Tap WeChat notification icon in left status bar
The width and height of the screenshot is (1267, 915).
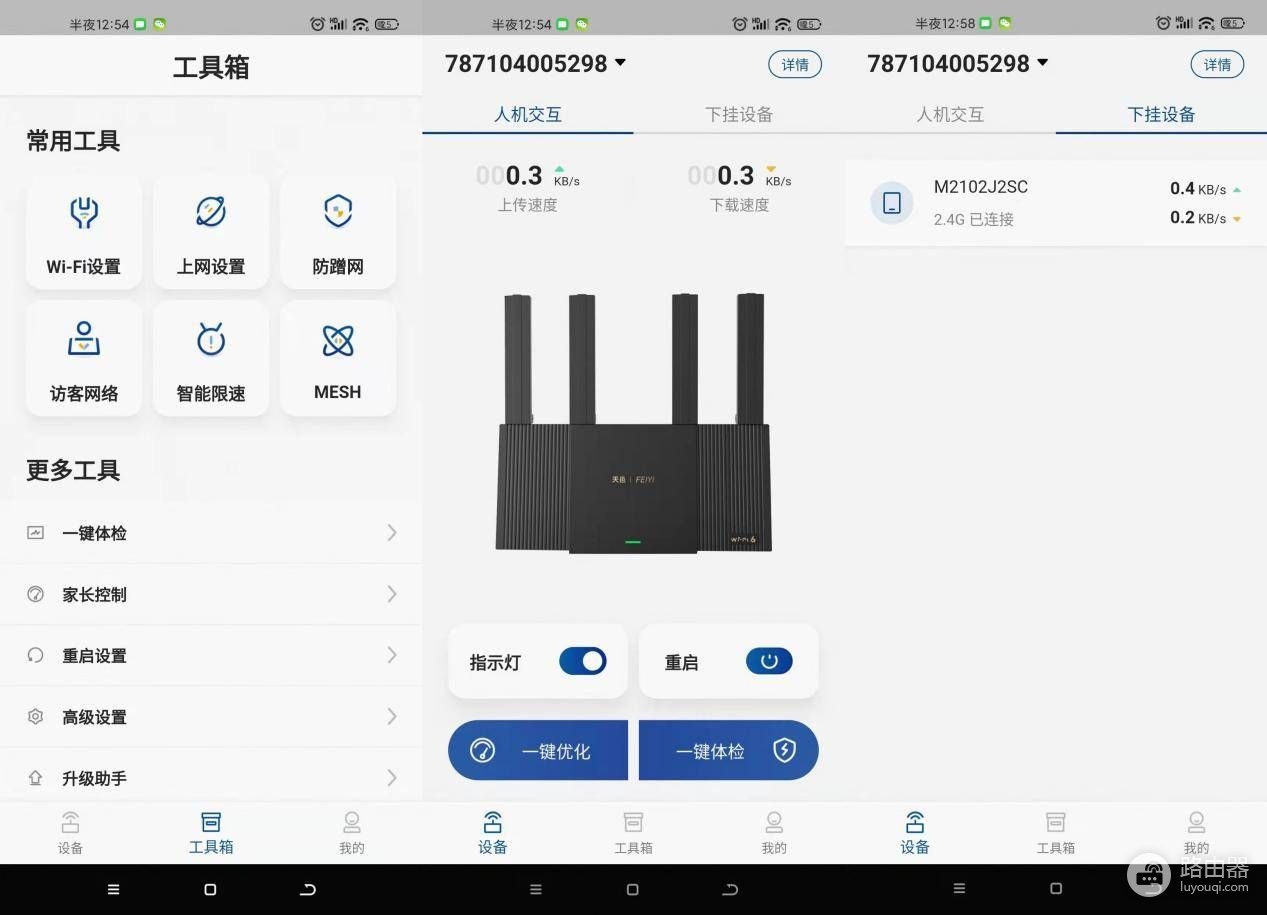tap(159, 23)
